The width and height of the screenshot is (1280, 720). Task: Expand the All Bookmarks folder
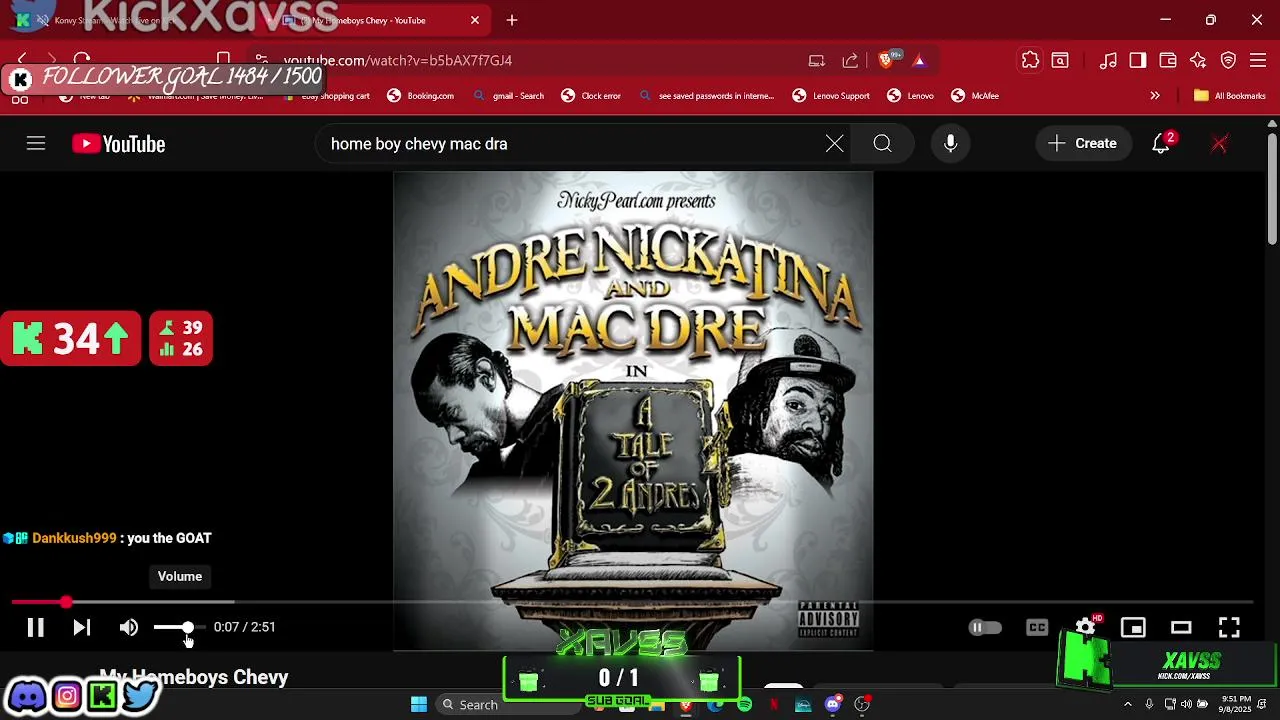coord(1229,96)
